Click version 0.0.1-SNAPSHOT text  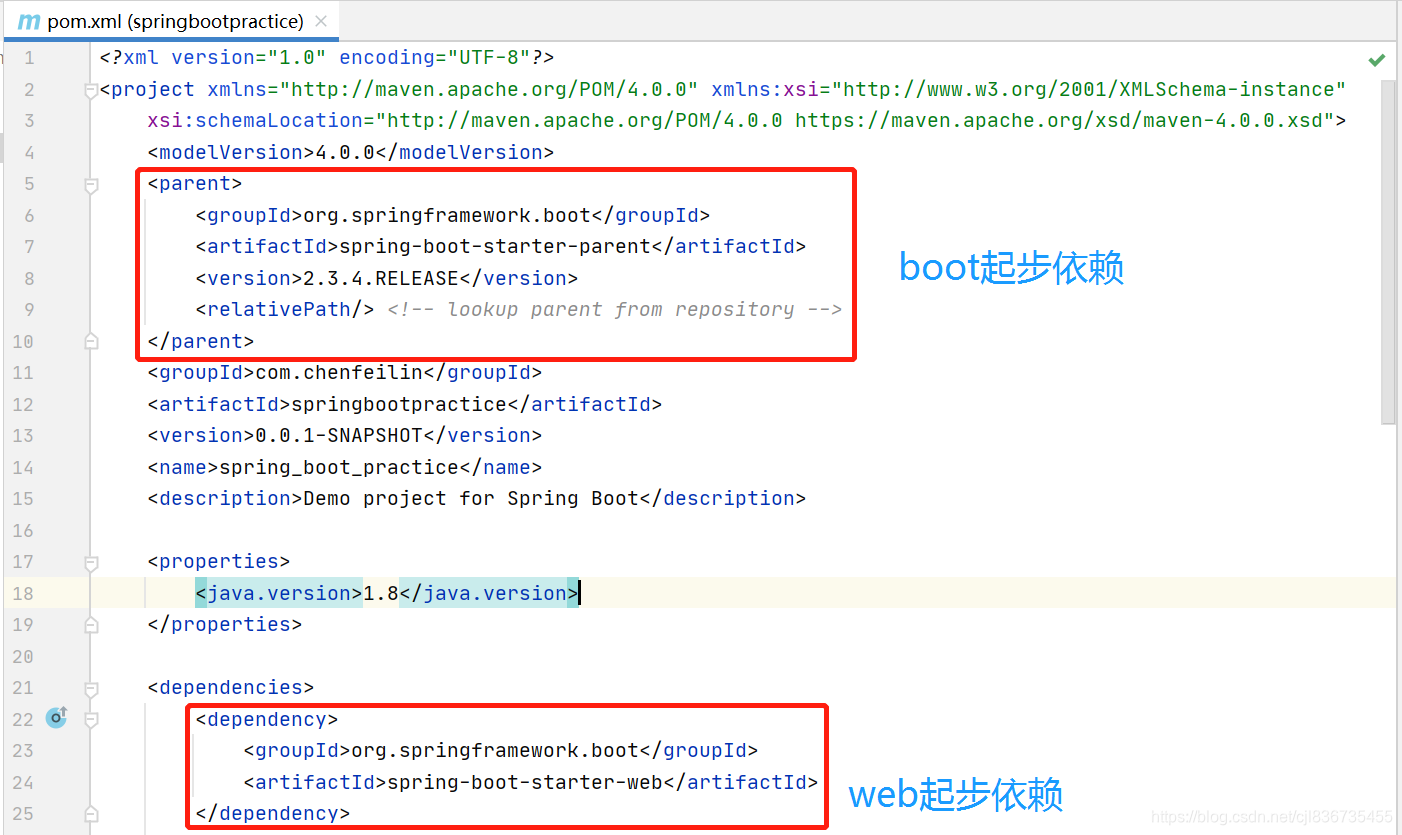(345, 436)
